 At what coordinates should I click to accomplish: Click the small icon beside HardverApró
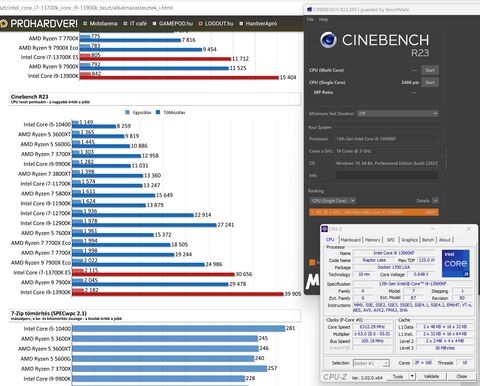point(241,24)
